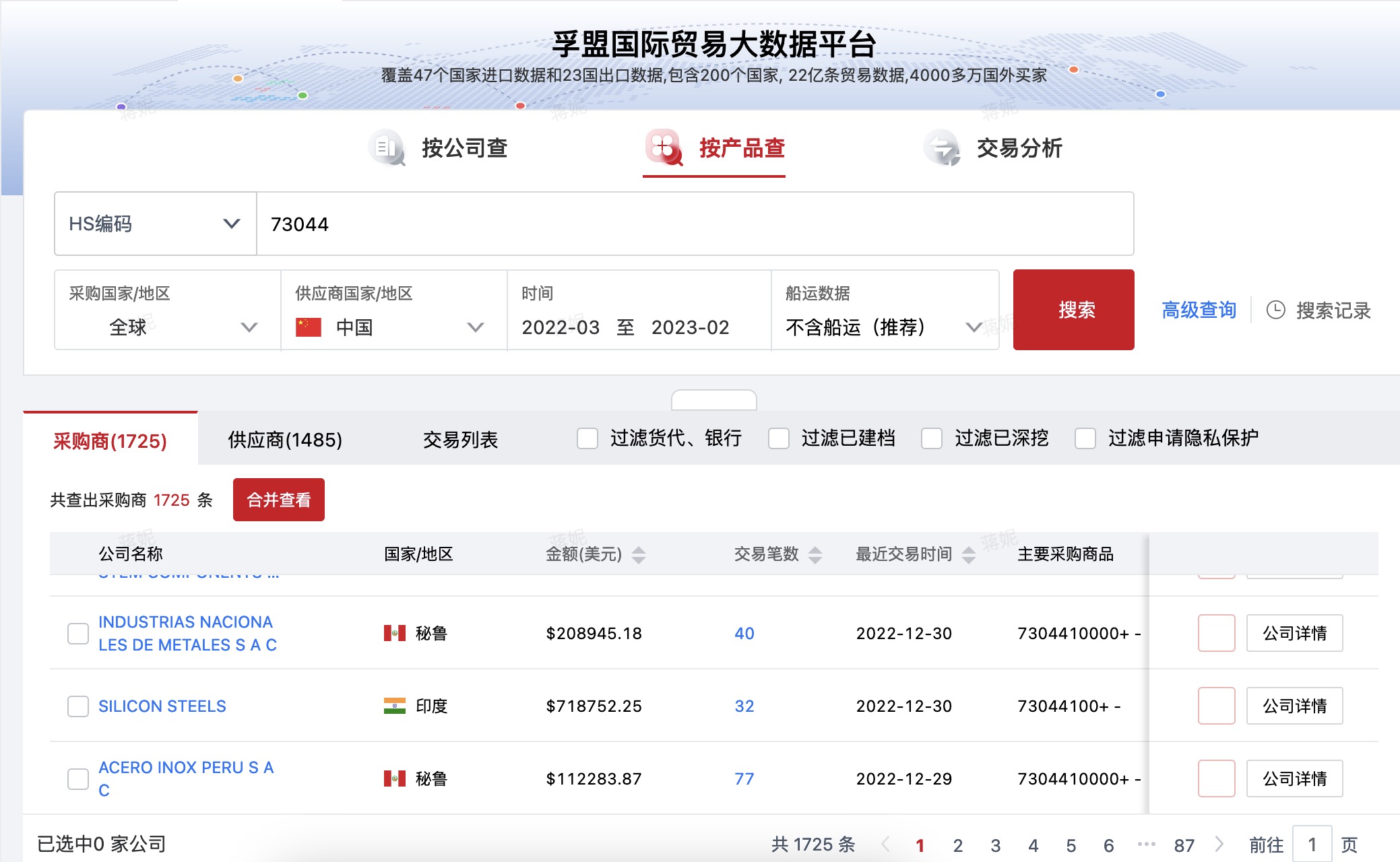Select the SILICON STEELS row checkbox
The width and height of the screenshot is (1400, 862).
(78, 706)
